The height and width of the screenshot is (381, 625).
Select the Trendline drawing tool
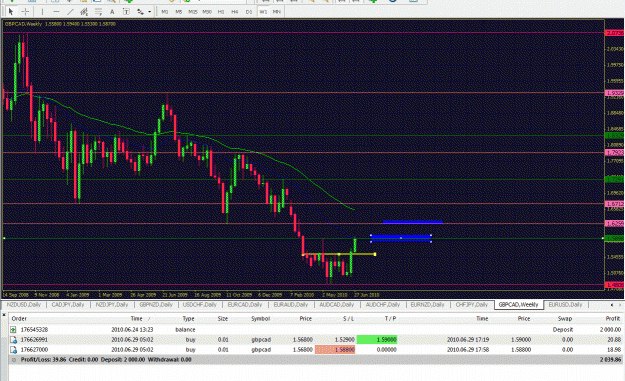pos(70,12)
